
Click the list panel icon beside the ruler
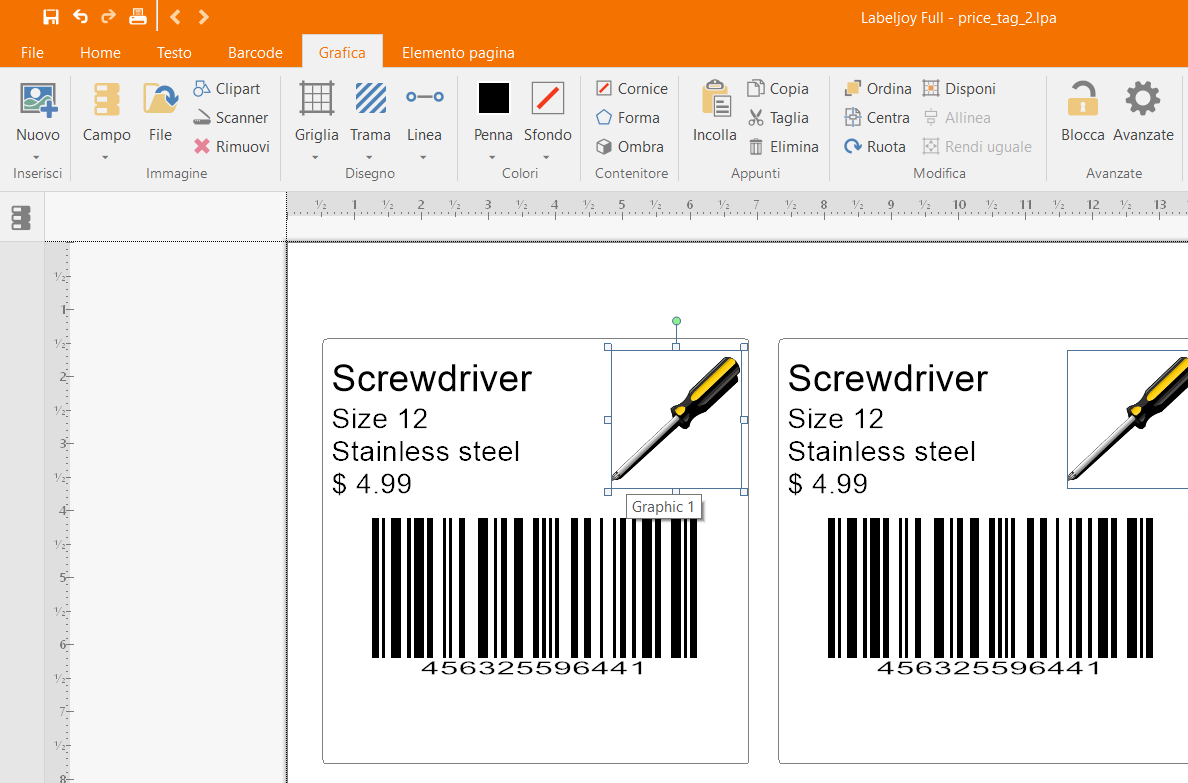click(21, 218)
